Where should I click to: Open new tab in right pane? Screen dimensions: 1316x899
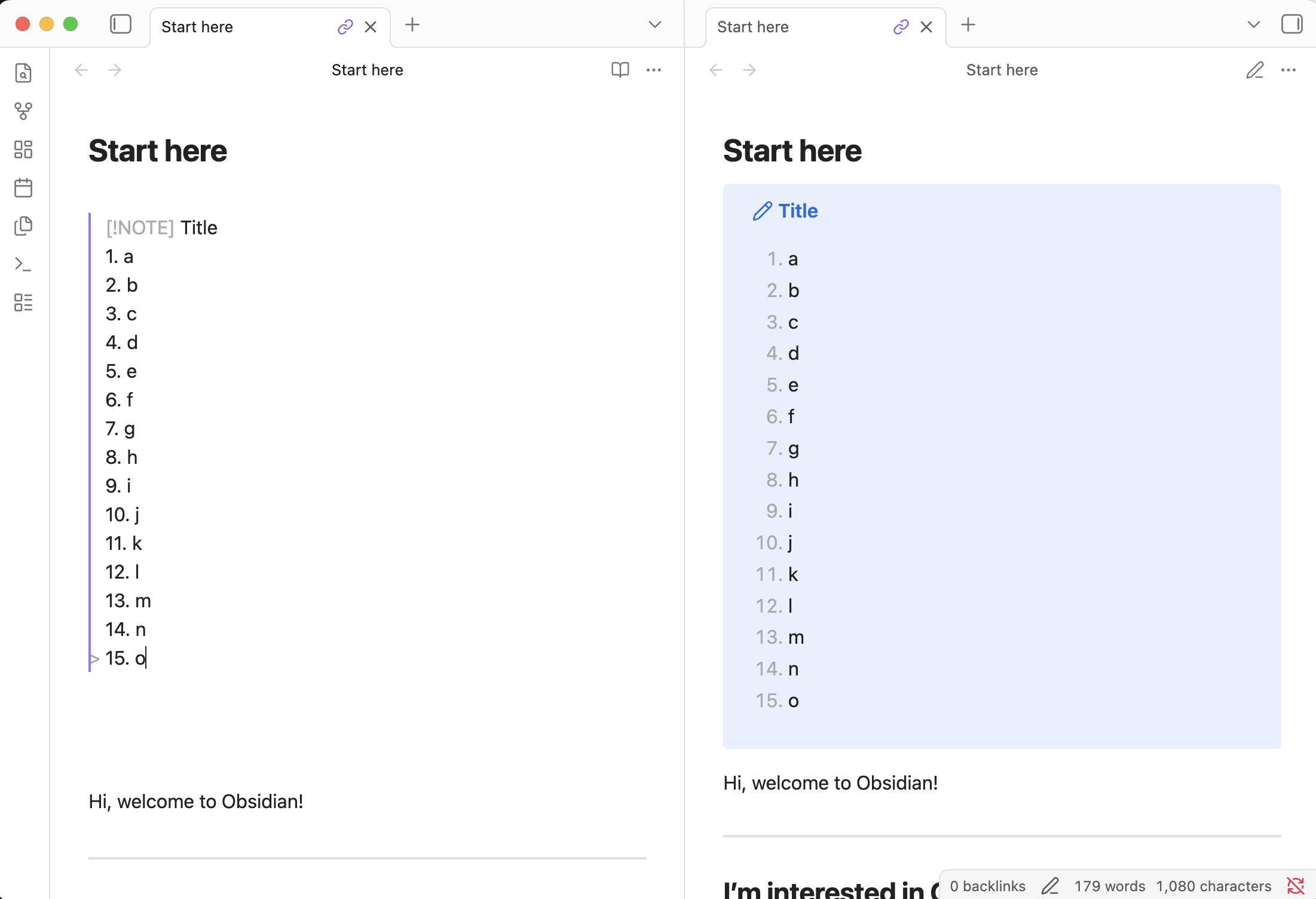click(x=968, y=25)
